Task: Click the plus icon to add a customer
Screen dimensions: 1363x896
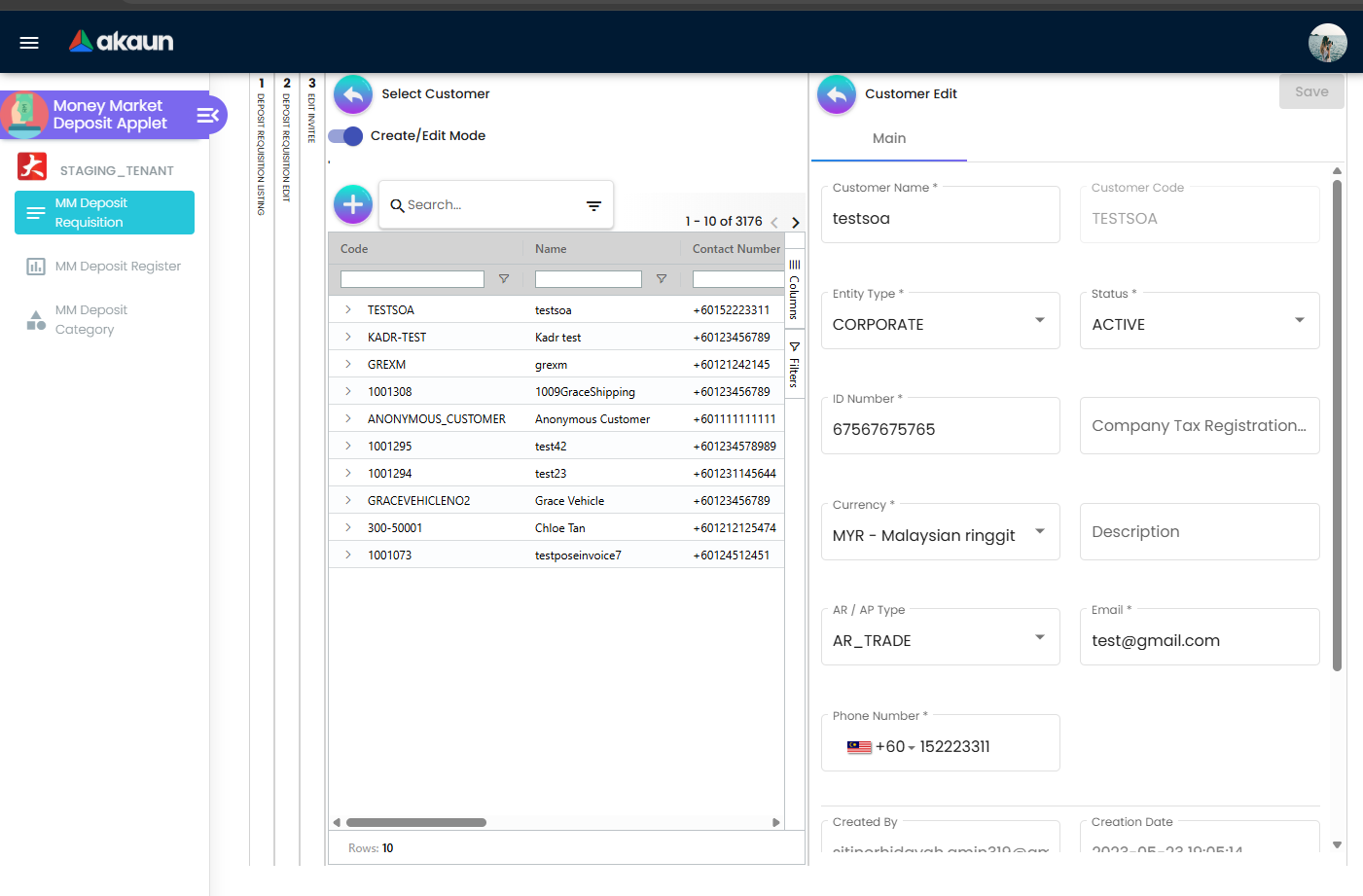Action: (352, 204)
